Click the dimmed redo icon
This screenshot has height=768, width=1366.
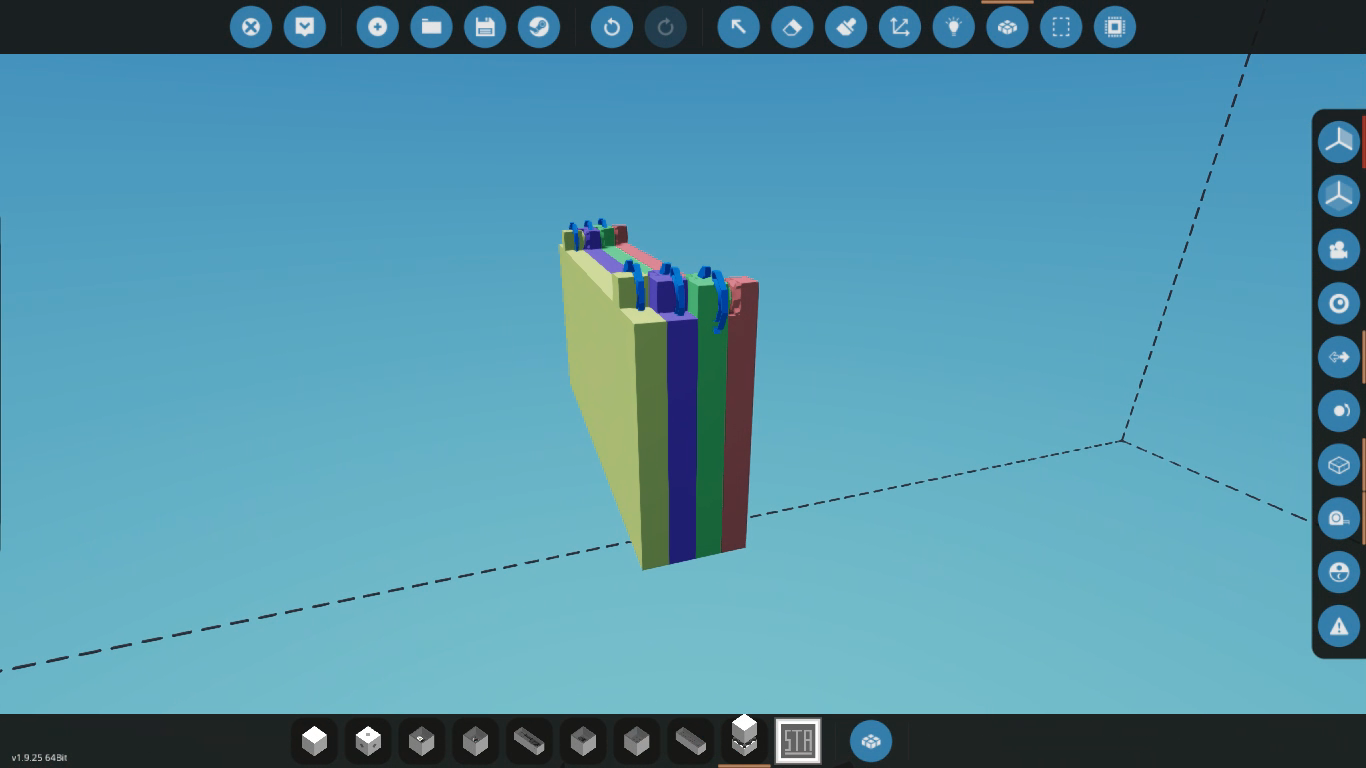(x=666, y=27)
